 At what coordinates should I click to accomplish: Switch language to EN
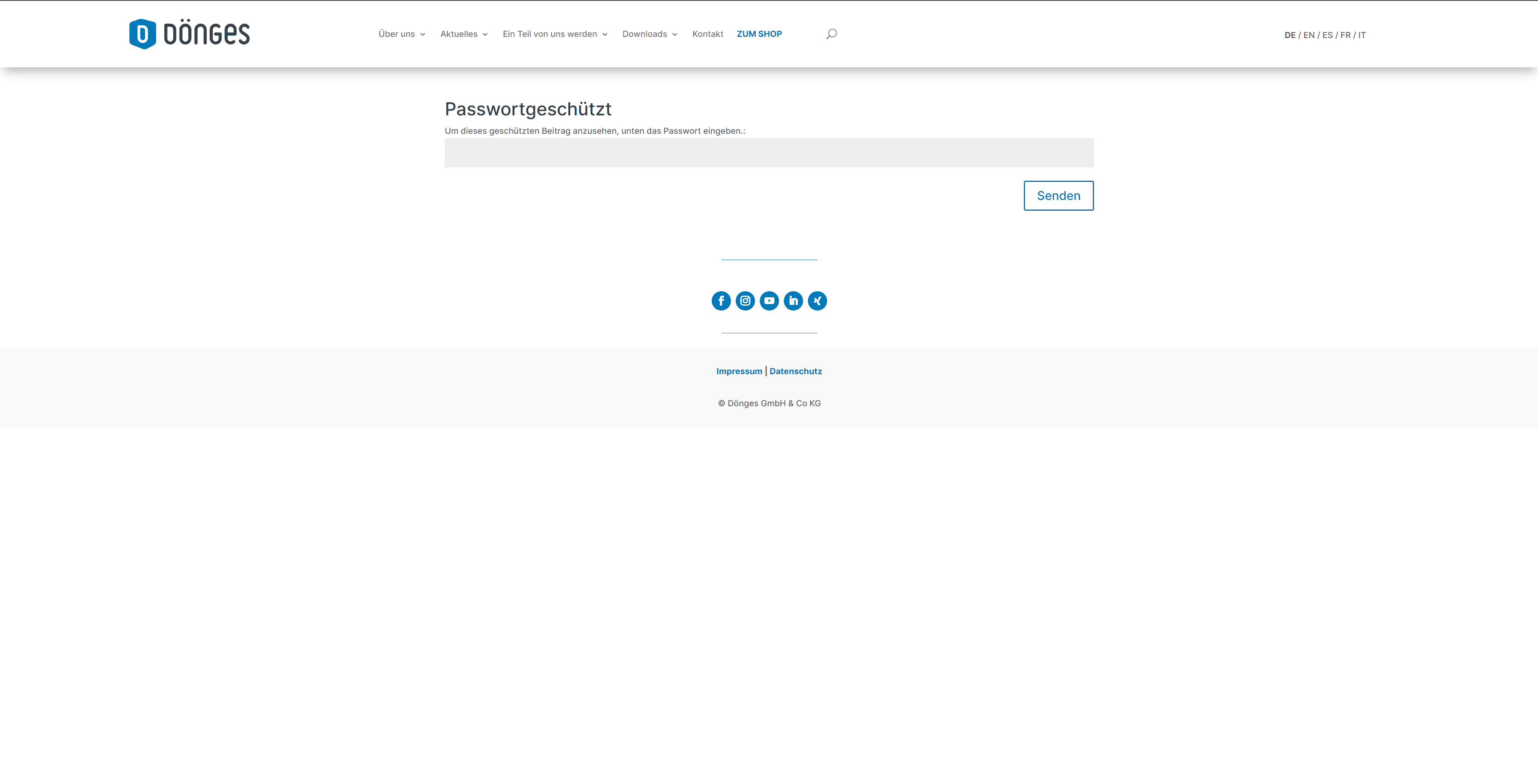click(1309, 35)
